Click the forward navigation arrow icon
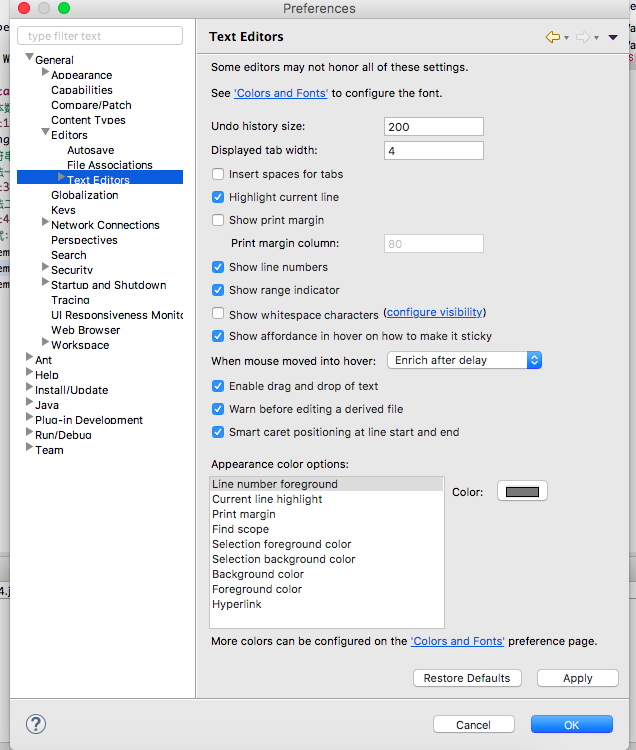Viewport: 636px width, 750px height. coord(582,37)
